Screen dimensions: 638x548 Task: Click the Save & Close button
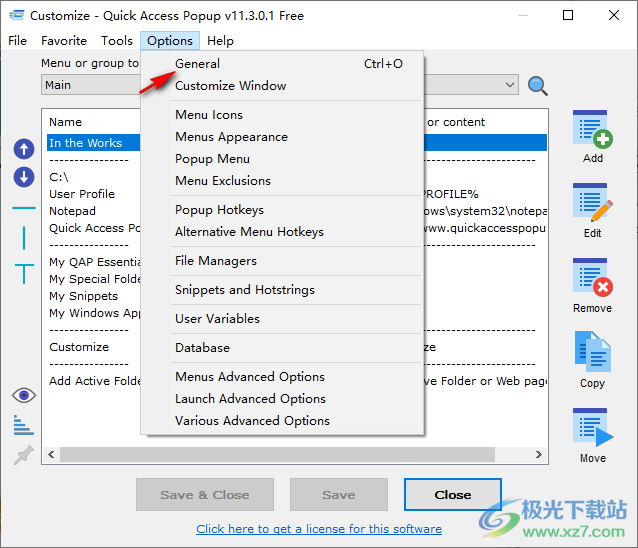click(205, 494)
